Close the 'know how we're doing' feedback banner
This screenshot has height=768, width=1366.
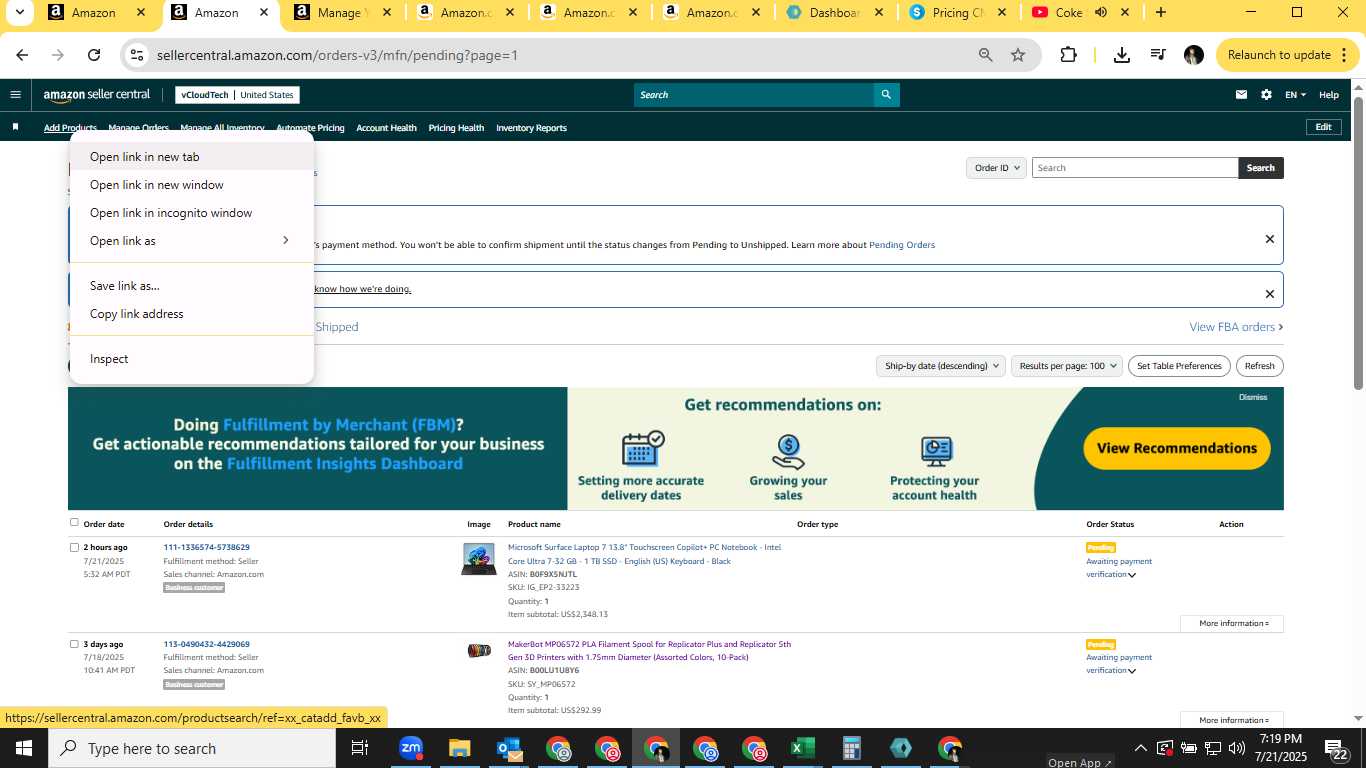pyautogui.click(x=1270, y=294)
